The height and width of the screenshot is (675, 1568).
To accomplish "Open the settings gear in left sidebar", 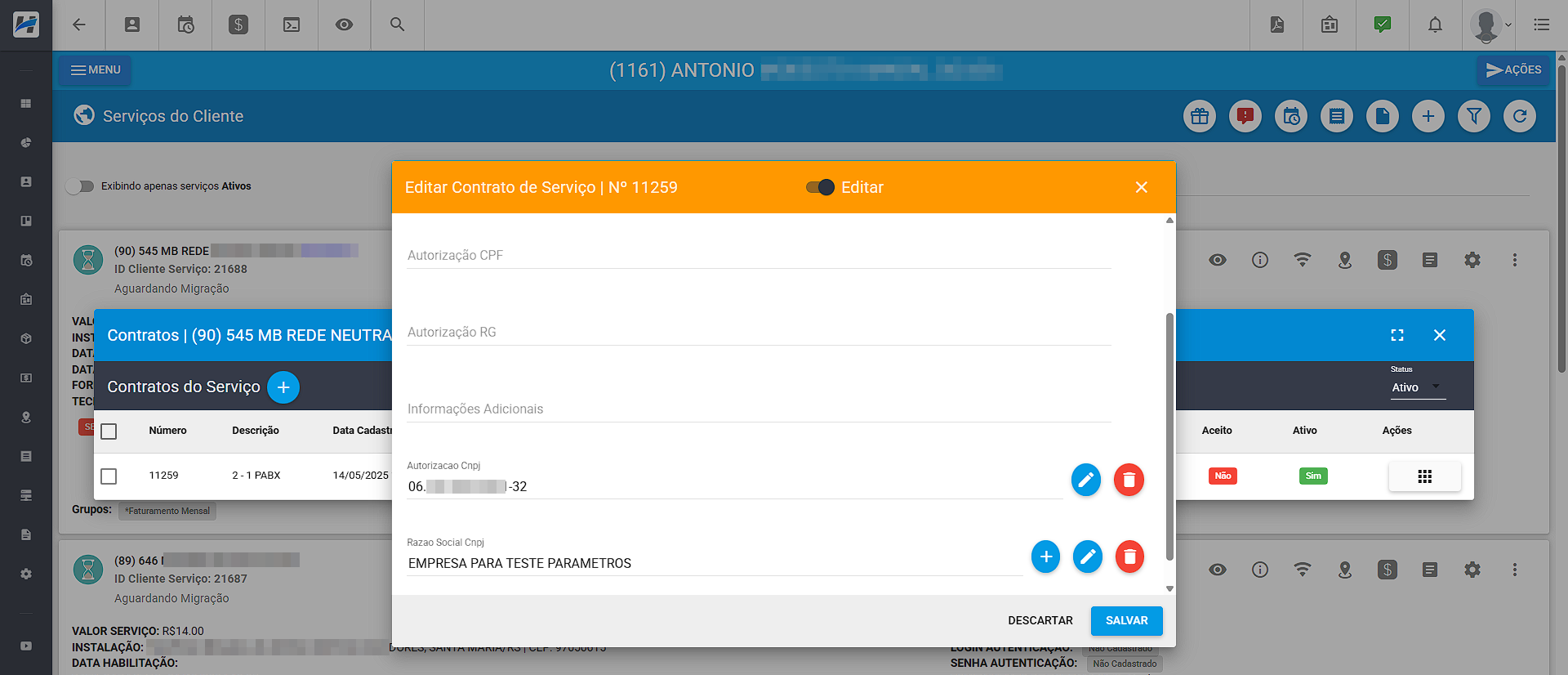I will (26, 574).
